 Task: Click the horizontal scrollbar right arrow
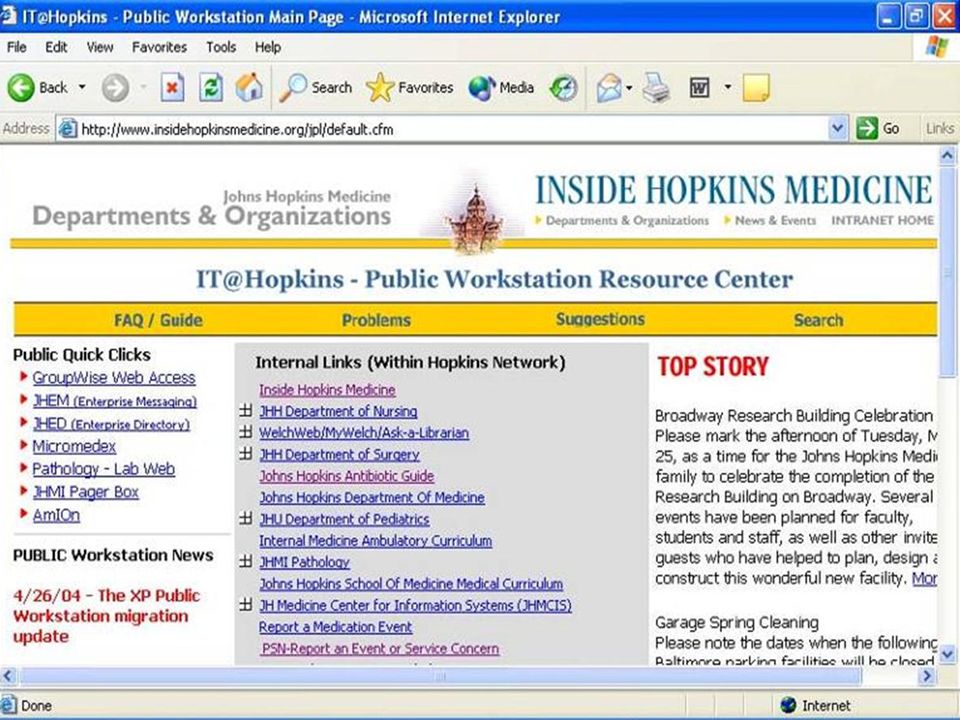tap(927, 676)
